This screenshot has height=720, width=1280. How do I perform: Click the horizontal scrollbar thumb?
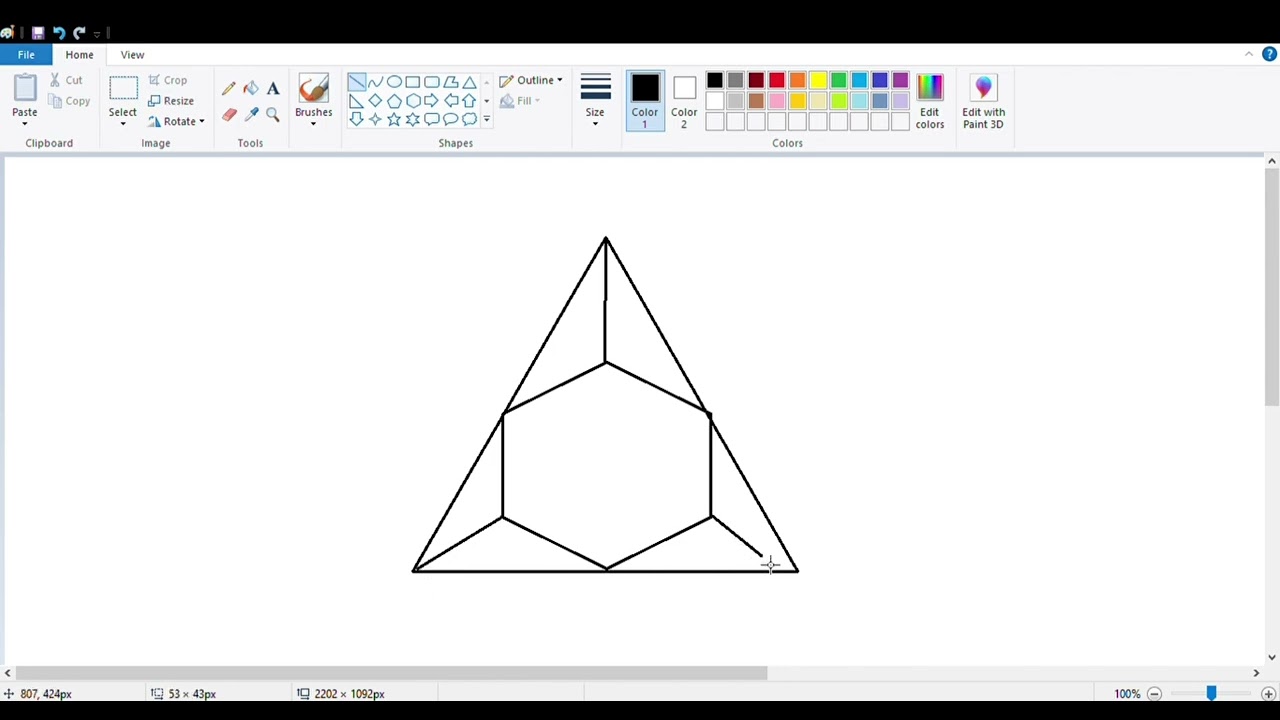(391, 673)
